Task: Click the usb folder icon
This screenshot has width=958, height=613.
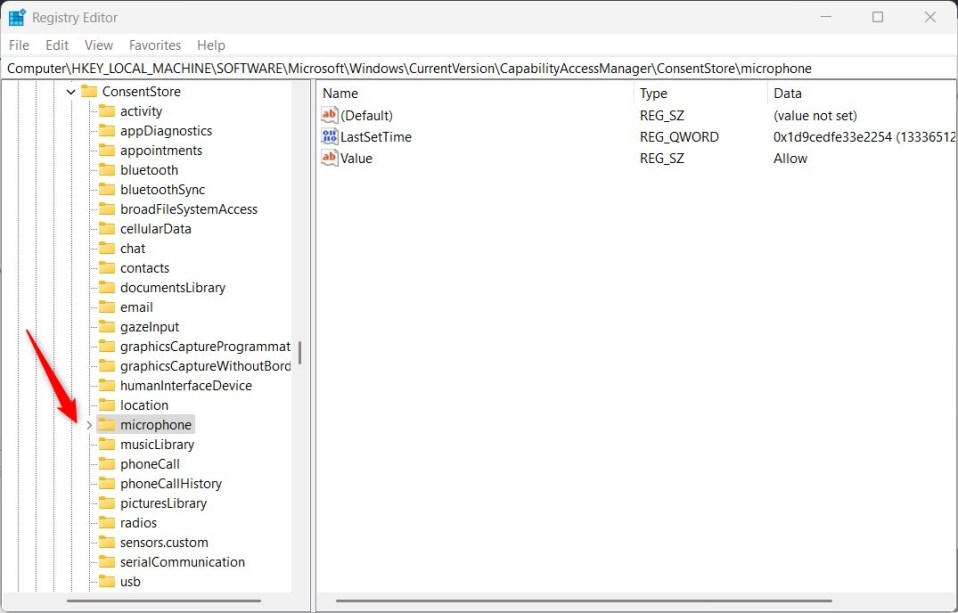Action: [107, 581]
